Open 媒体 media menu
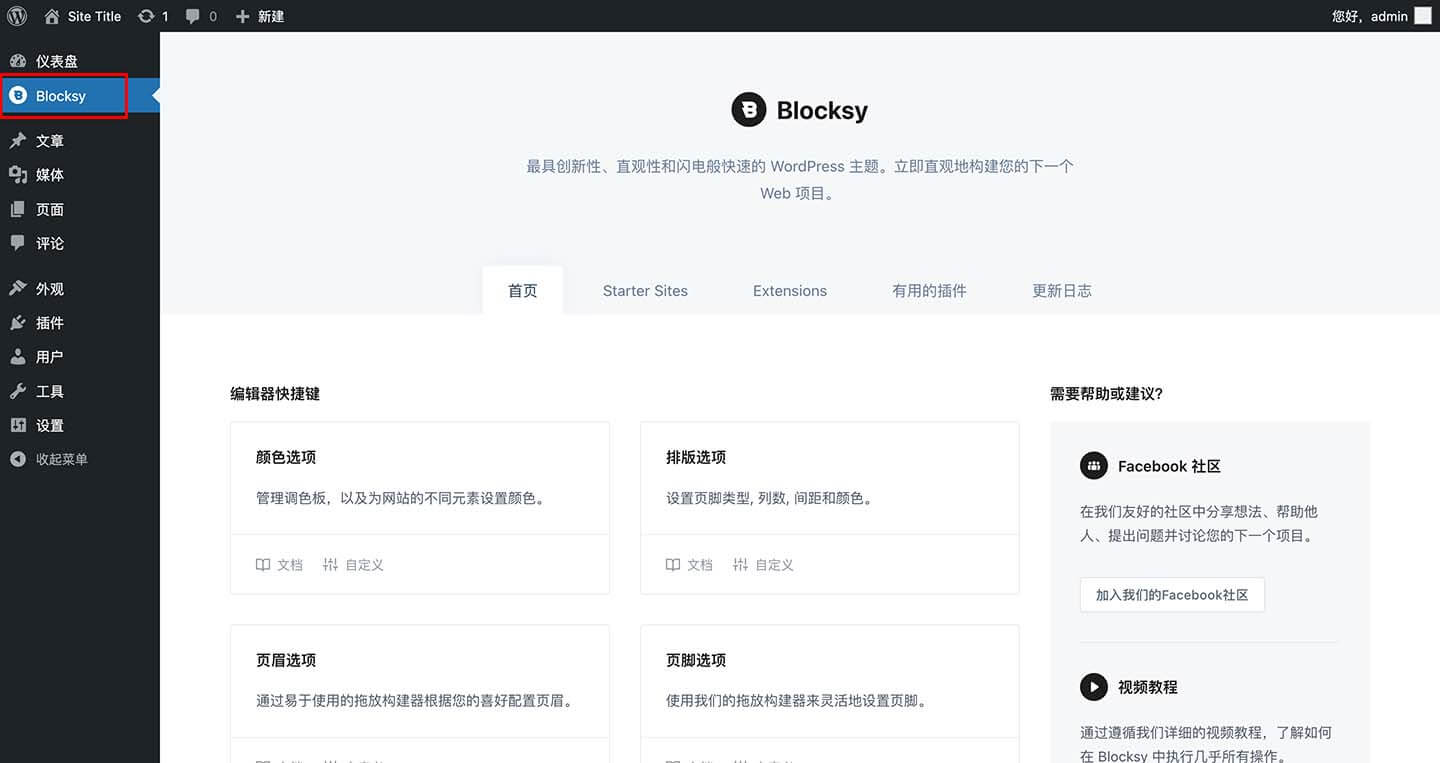The image size is (1440, 763). (80, 175)
